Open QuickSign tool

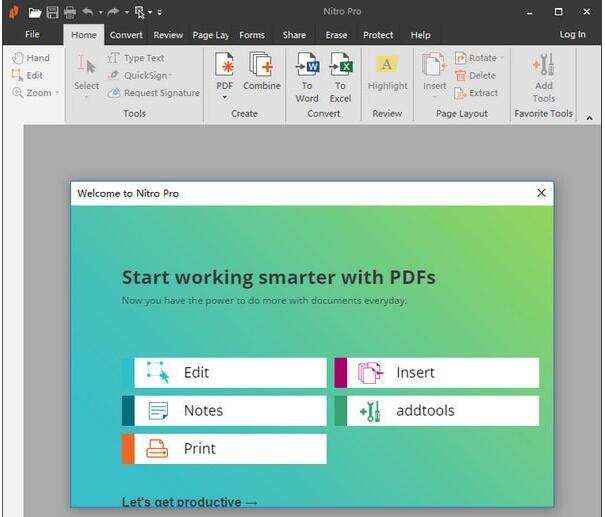coord(138,75)
